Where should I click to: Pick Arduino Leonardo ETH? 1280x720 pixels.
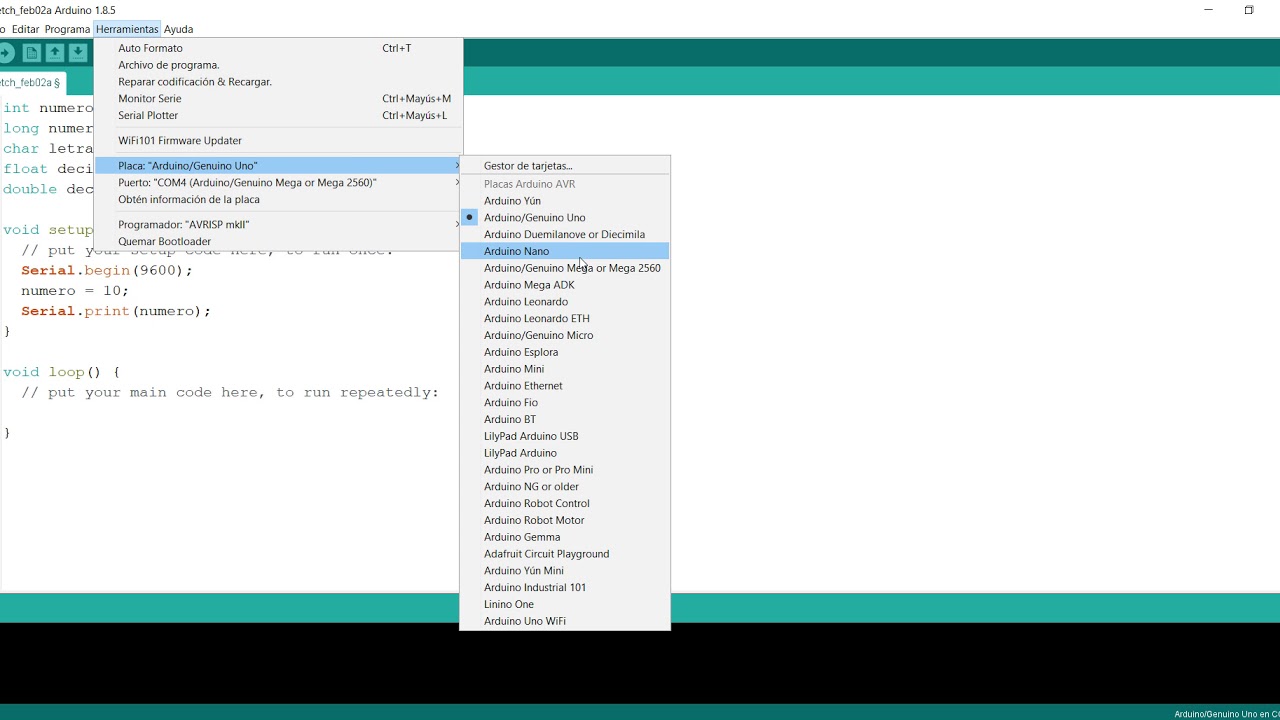[x=565, y=319]
